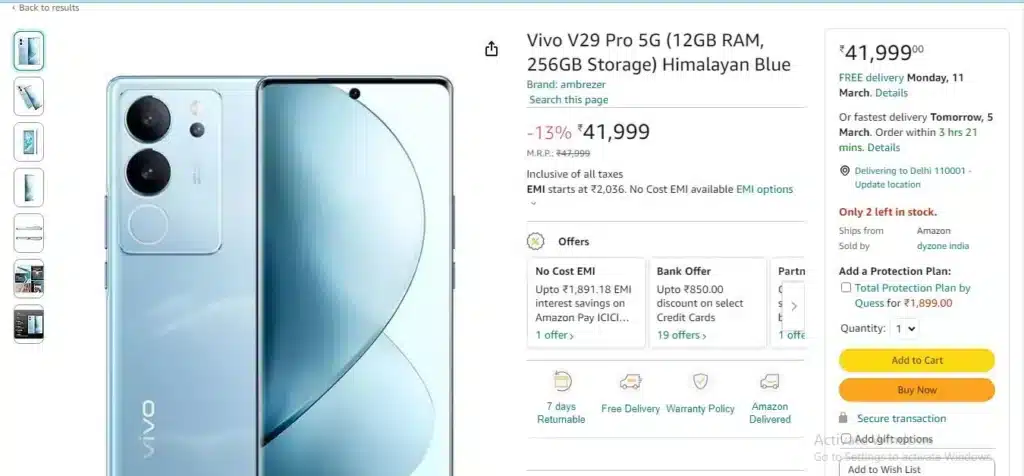The height and width of the screenshot is (476, 1024).
Task: Expand the EMI options chevron
Action: [x=533, y=203]
